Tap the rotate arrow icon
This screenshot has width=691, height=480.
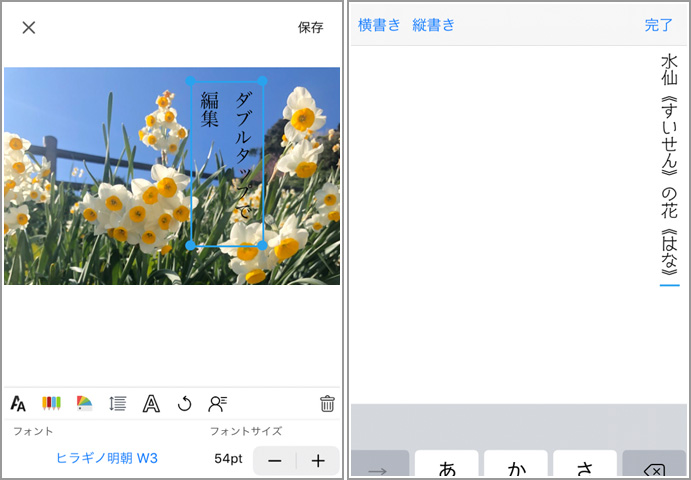coord(184,403)
